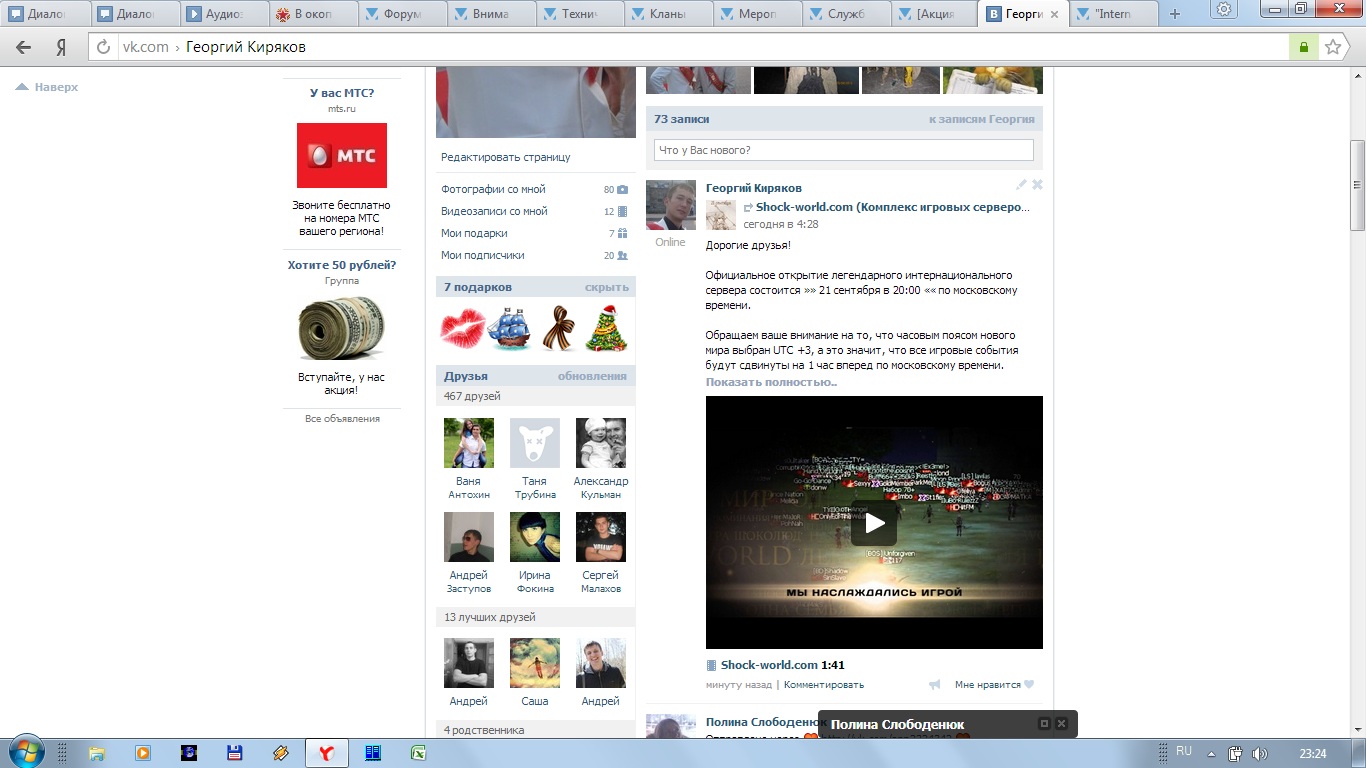Screen dimensions: 1366x768
Task: Open friend Таня Трубина's avatar
Action: coord(535,443)
